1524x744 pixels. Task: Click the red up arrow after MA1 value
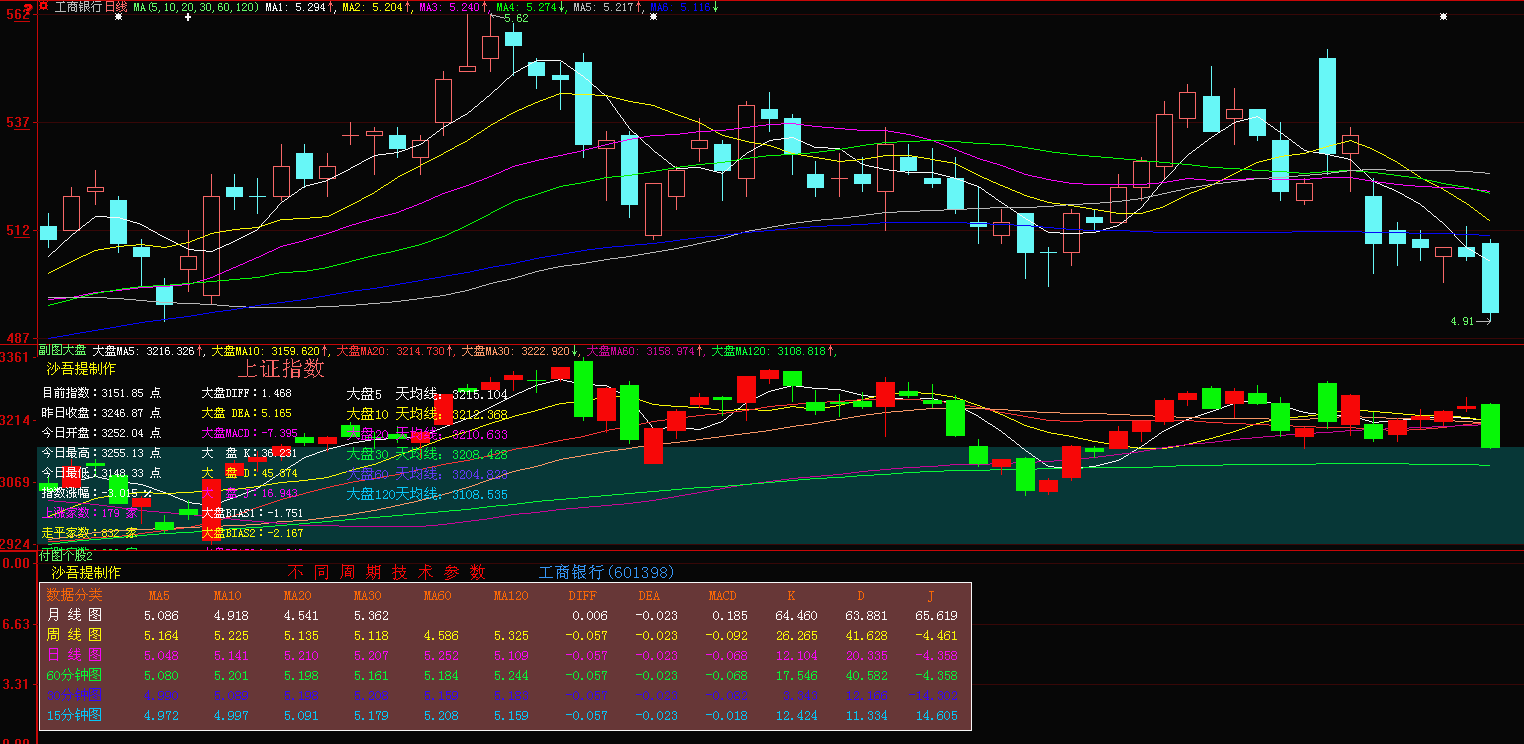point(331,7)
